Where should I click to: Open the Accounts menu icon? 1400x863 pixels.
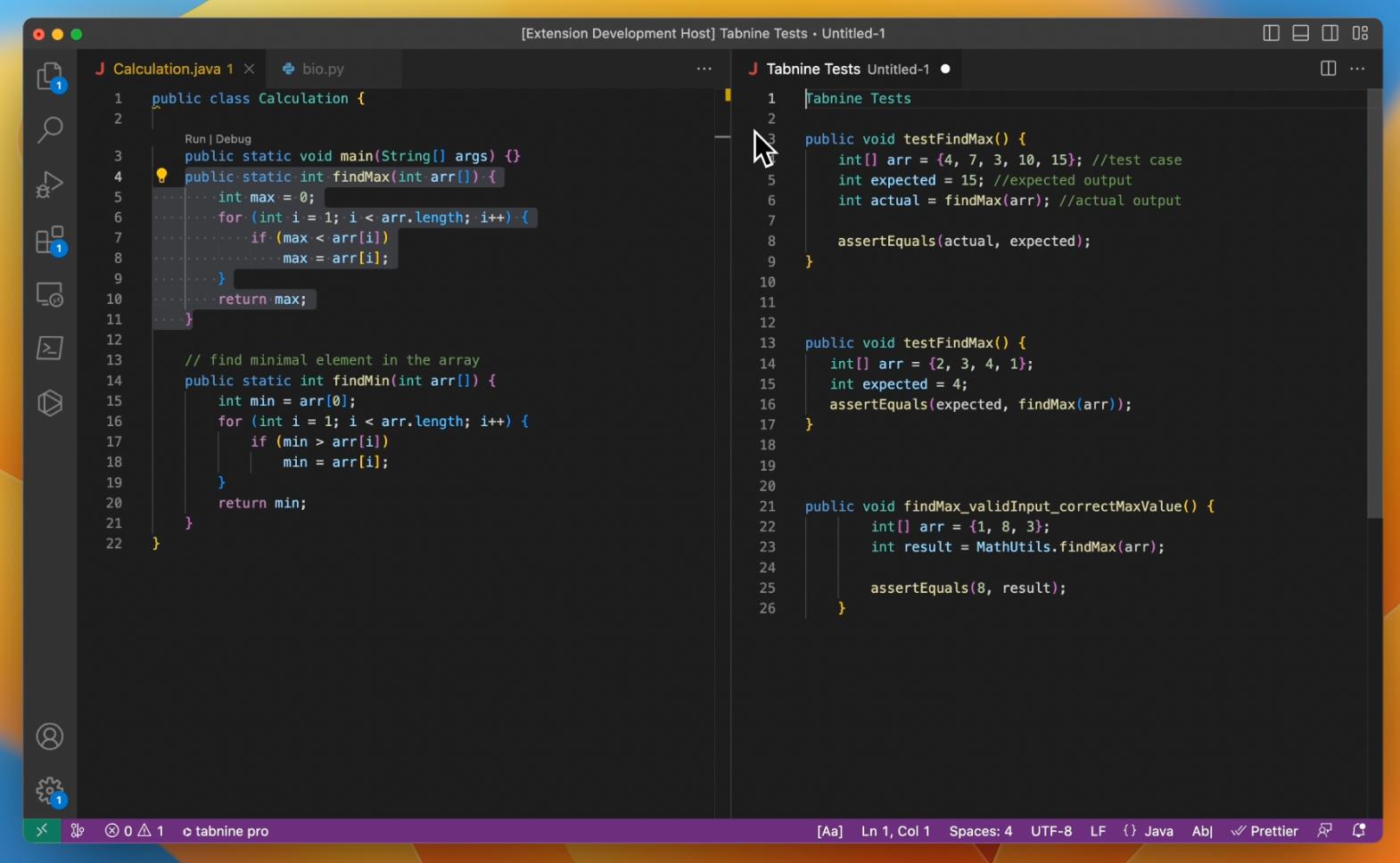[50, 736]
